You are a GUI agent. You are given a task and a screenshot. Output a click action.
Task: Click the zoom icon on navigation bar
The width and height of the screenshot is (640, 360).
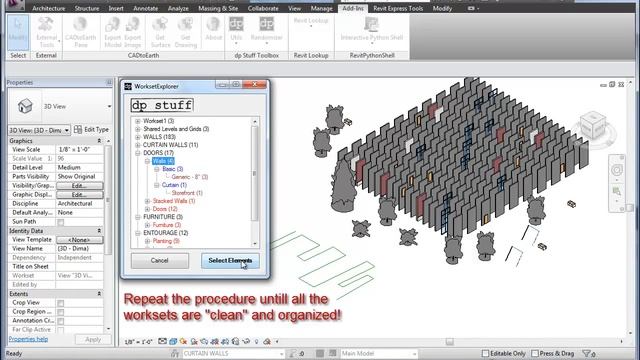click(x=617, y=191)
